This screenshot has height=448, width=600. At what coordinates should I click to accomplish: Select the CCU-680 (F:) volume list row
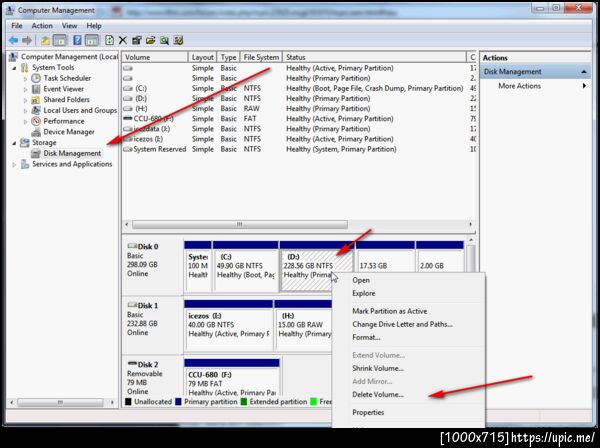298,119
